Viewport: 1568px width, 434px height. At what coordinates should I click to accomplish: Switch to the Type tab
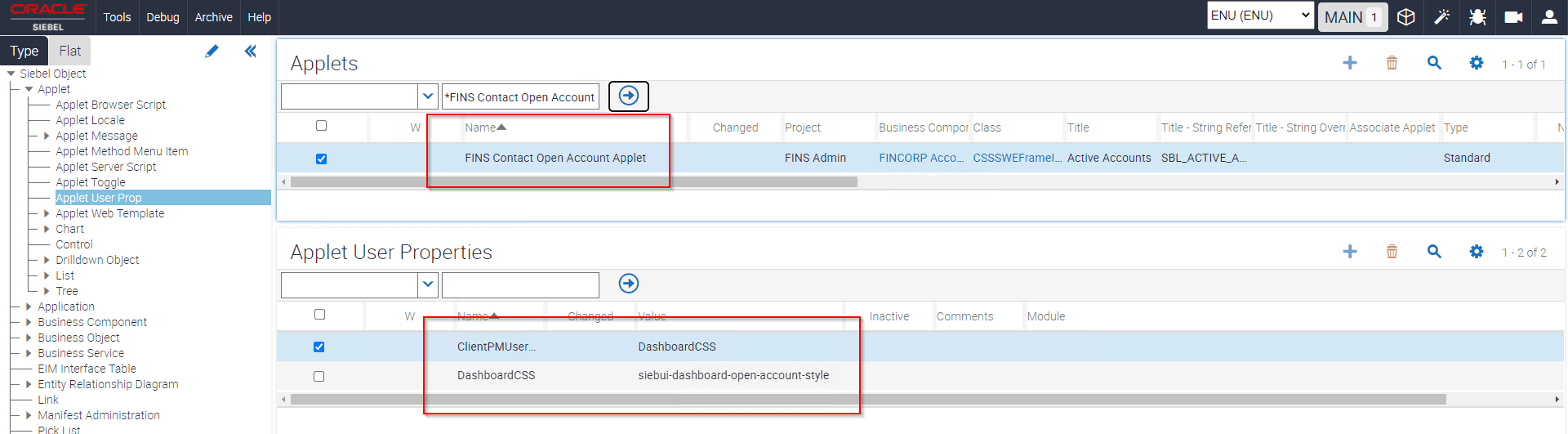click(x=24, y=51)
